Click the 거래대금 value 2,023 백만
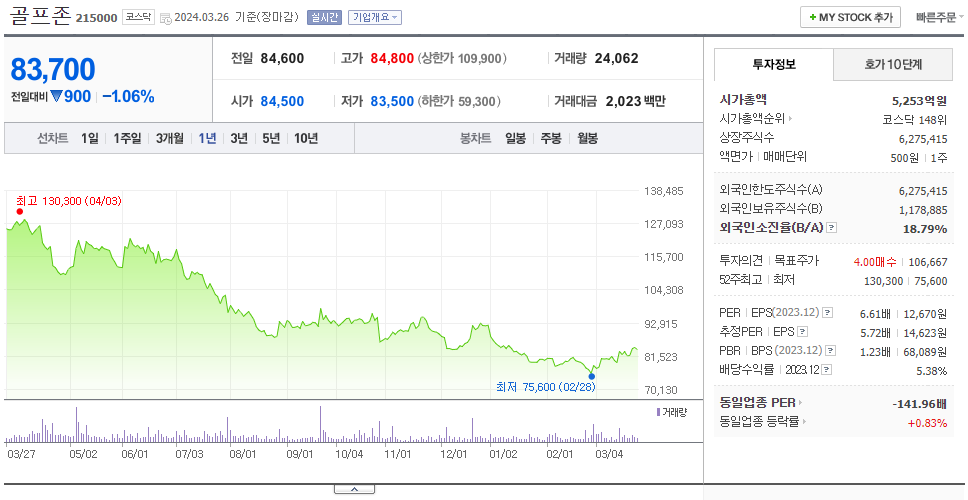 [636, 101]
